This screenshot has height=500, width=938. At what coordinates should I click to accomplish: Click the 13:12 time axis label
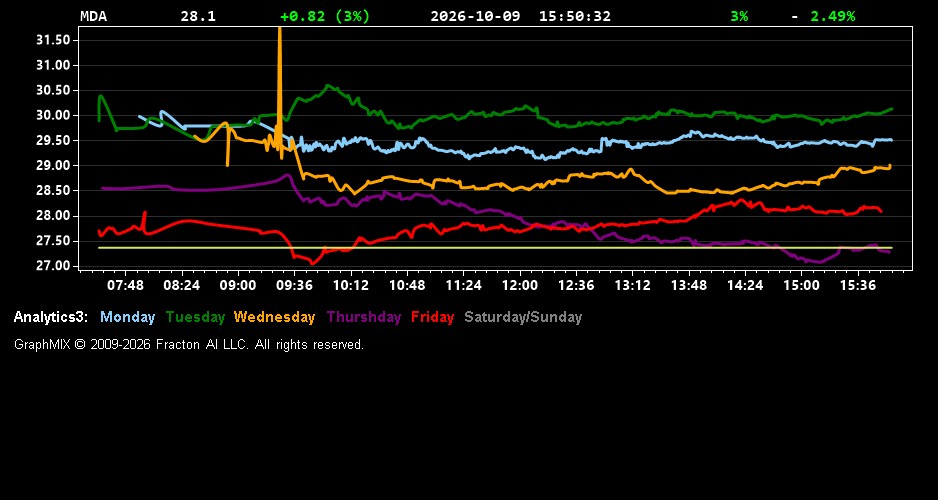point(632,286)
